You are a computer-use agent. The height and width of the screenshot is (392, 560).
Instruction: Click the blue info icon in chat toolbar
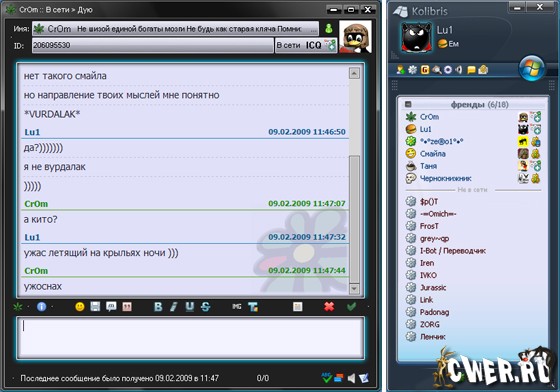coord(41,306)
